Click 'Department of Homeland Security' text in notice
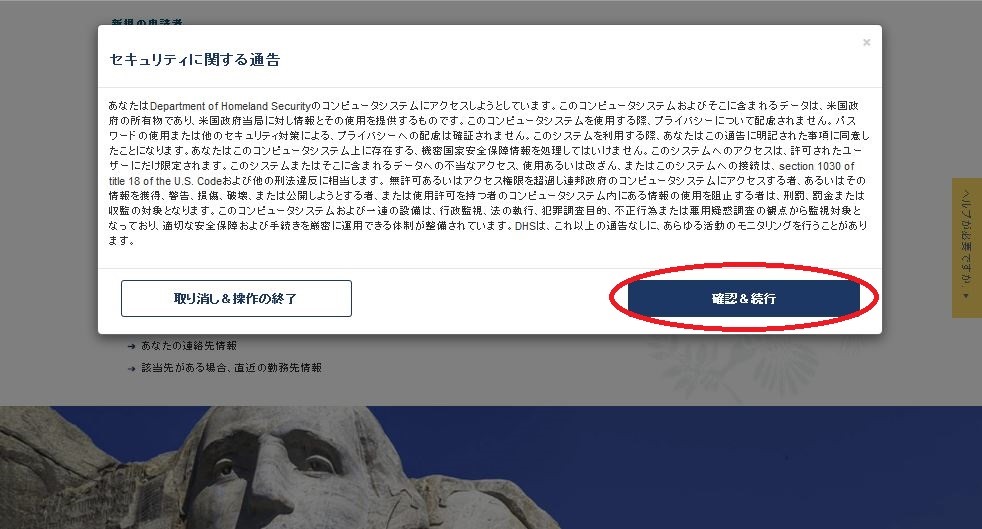 click(230, 106)
